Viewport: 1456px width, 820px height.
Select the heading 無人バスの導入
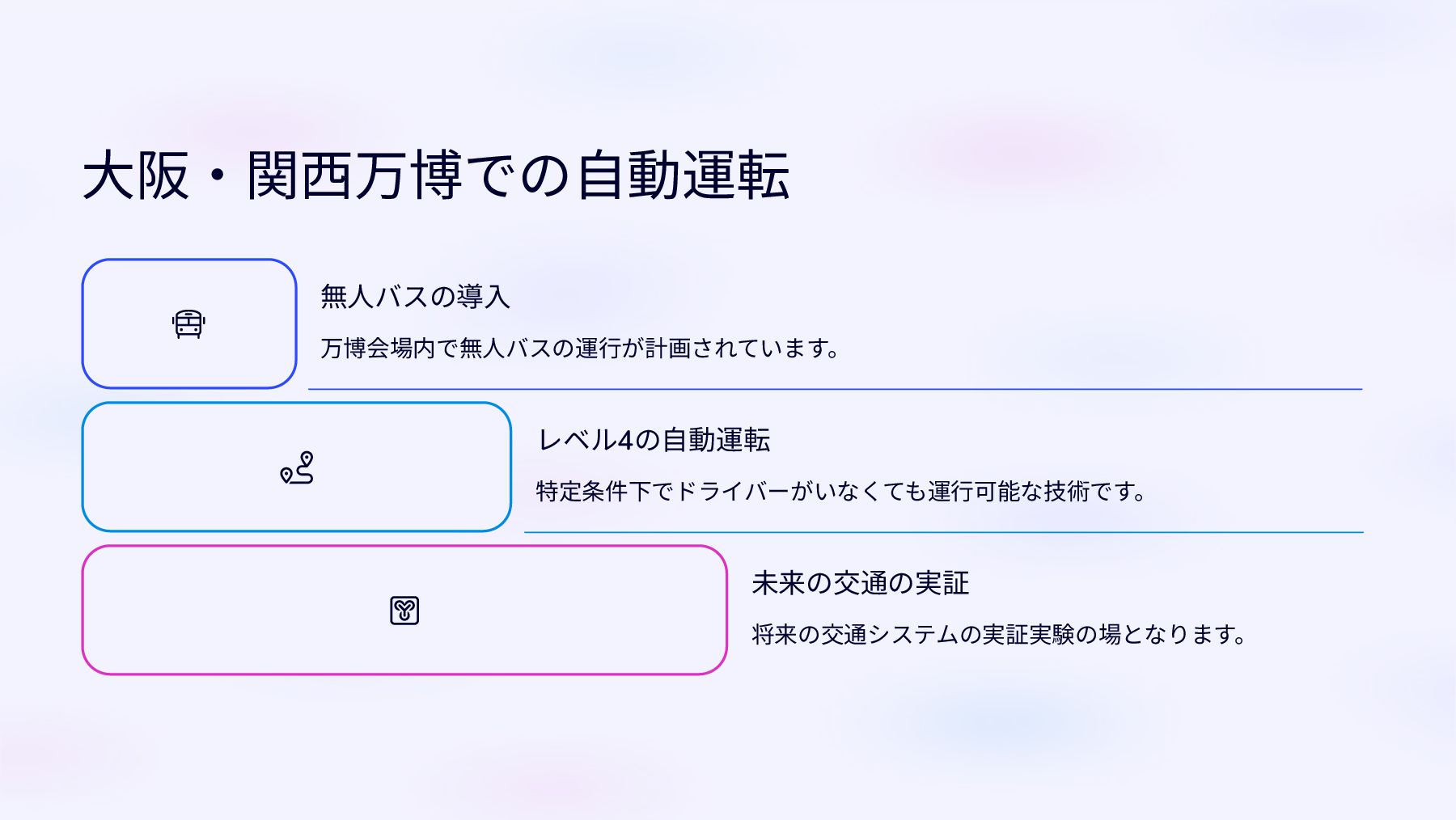(x=415, y=297)
